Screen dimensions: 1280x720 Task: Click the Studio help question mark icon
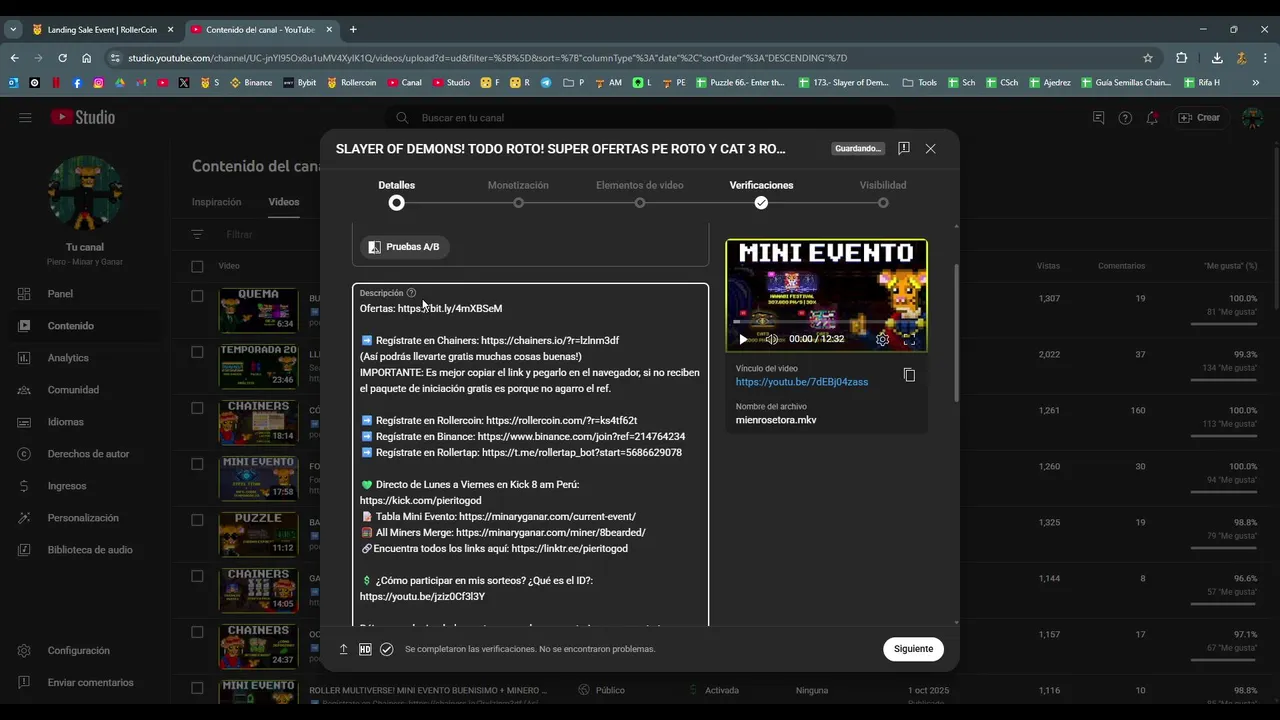[x=1125, y=117]
